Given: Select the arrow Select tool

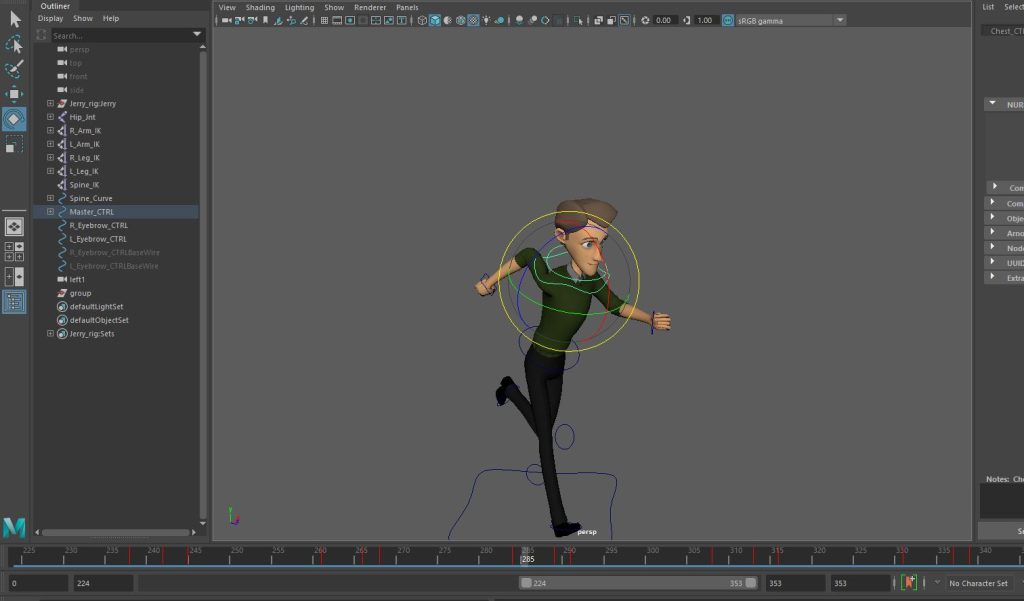Looking at the screenshot, I should (14, 19).
